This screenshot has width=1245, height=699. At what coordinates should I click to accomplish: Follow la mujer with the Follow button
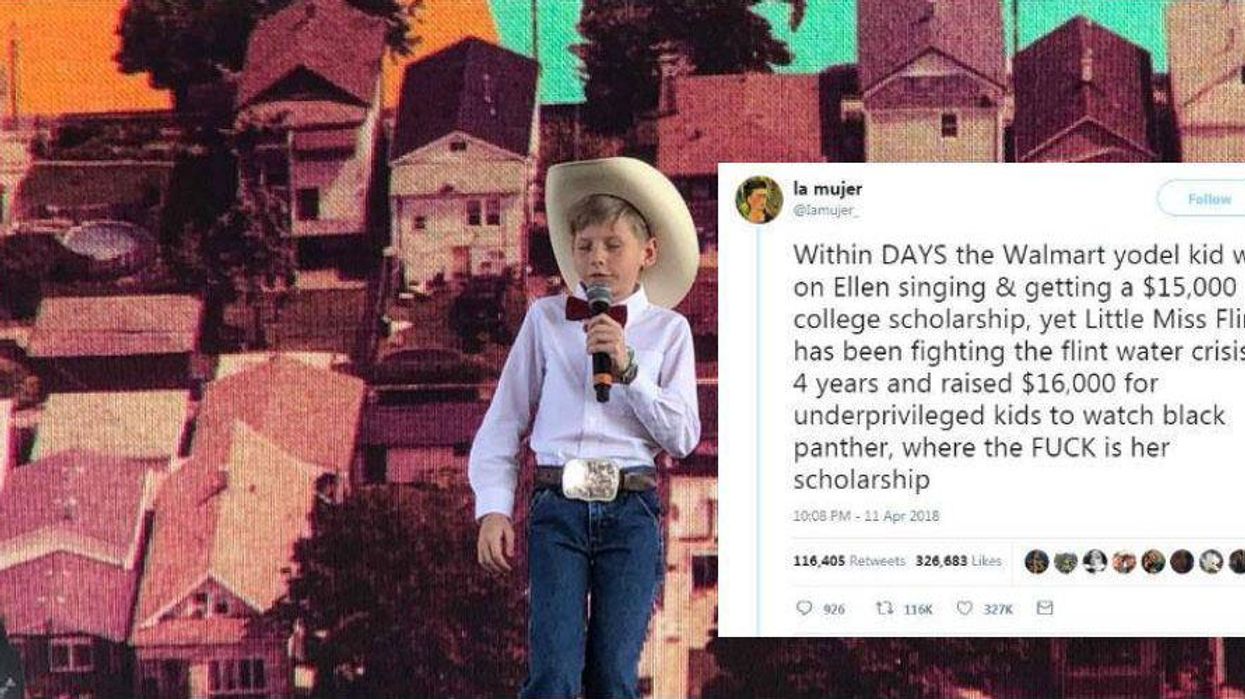1202,199
